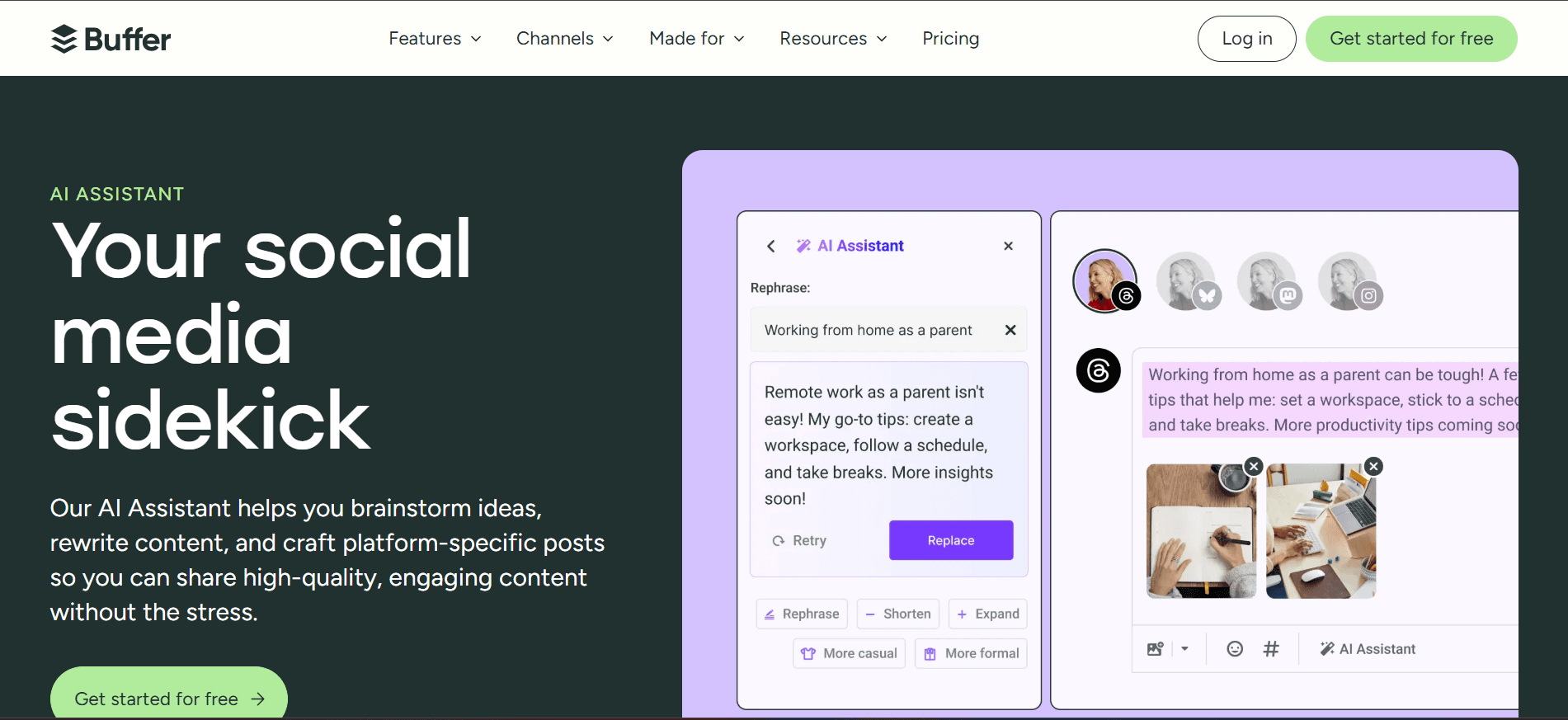The height and width of the screenshot is (720, 1568).
Task: Open the media dropdown arrow in composer
Action: point(1184,649)
